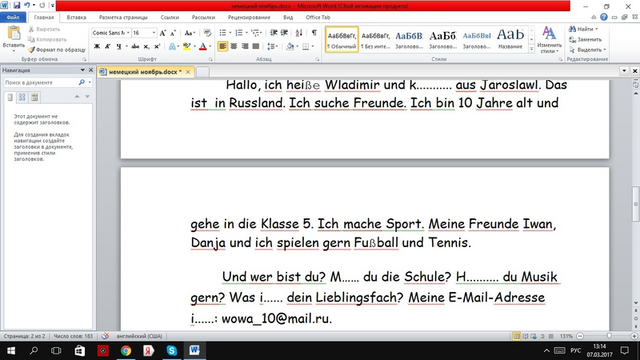Screen dimensions: 640x360
Task: Click английский (США) language in status bar
Action: click(139, 336)
